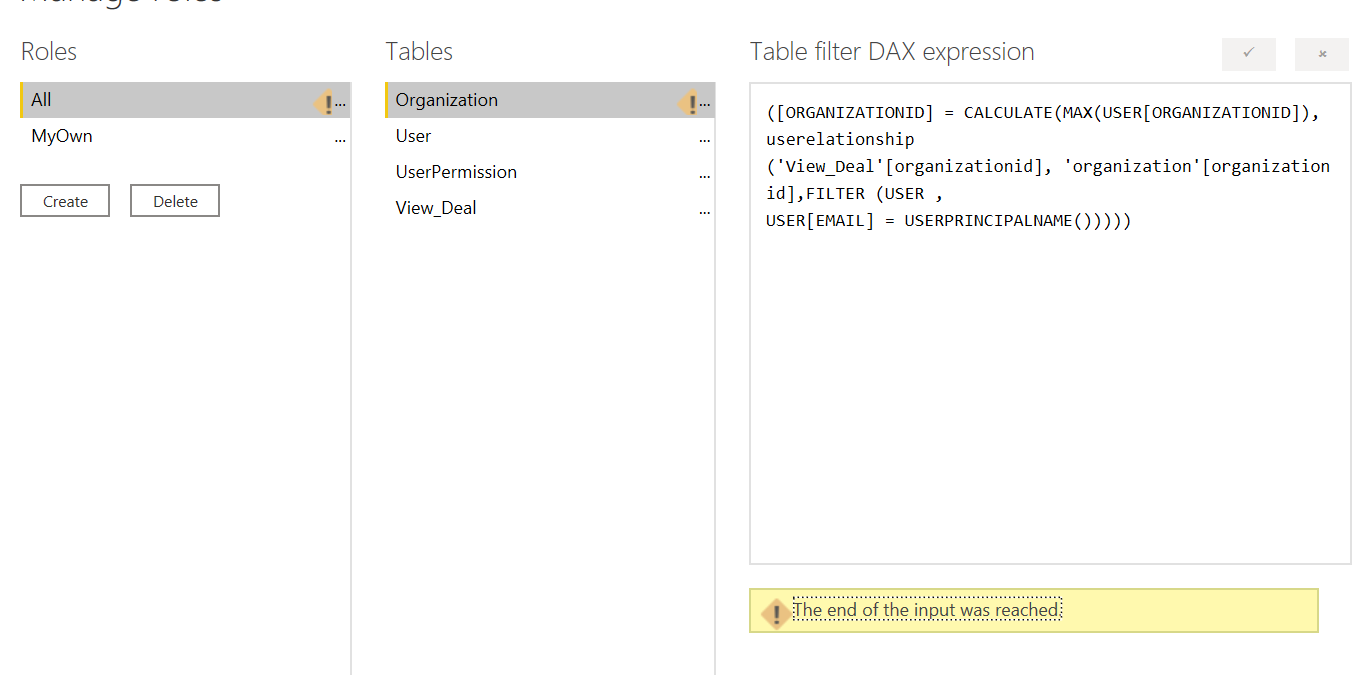
Task: Select the UserPermission table
Action: pos(549,172)
